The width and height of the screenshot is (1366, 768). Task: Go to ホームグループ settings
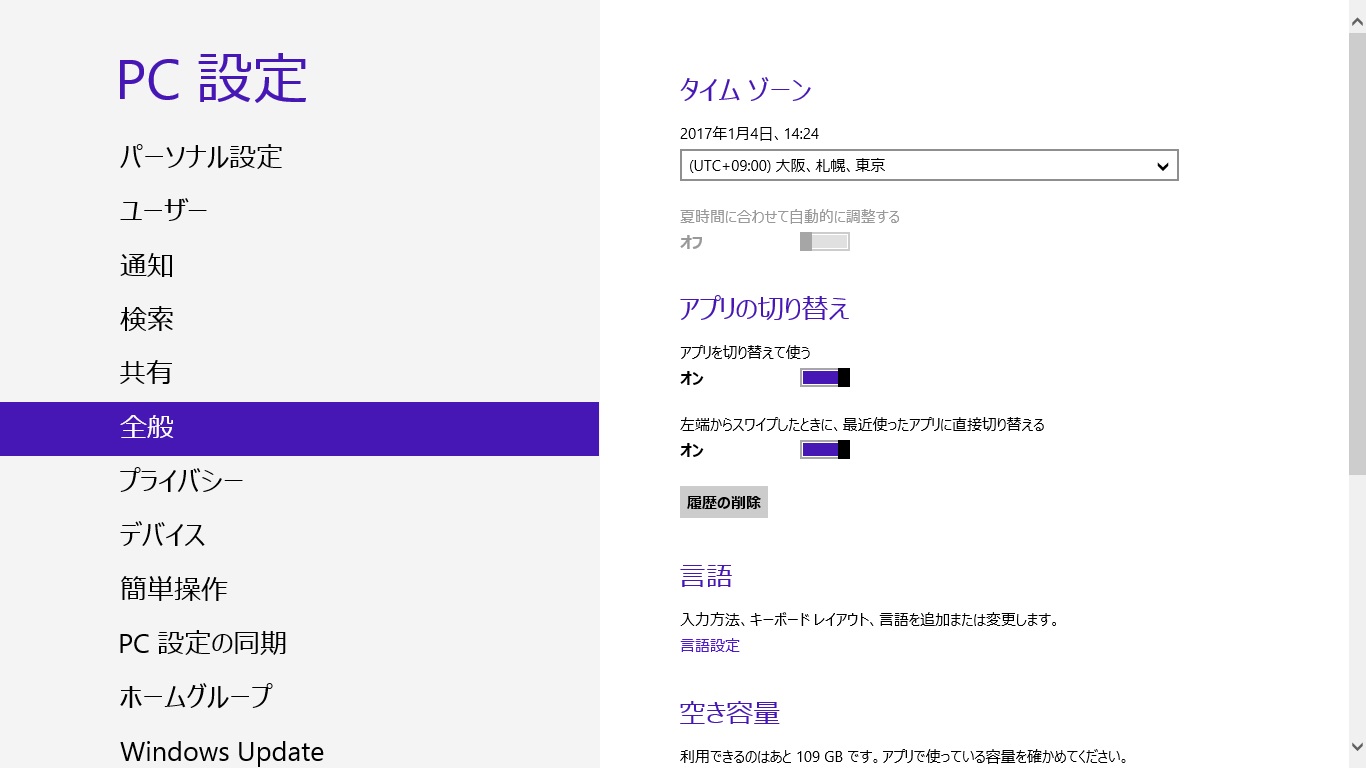(195, 697)
